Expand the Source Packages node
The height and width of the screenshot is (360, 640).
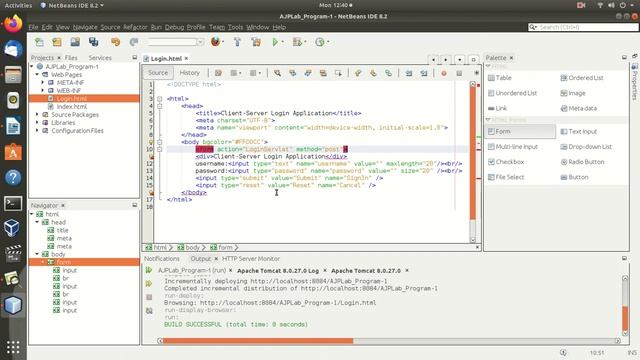37,114
